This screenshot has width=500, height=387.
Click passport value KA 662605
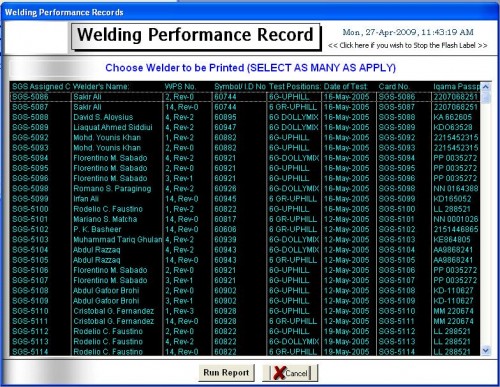(x=453, y=117)
